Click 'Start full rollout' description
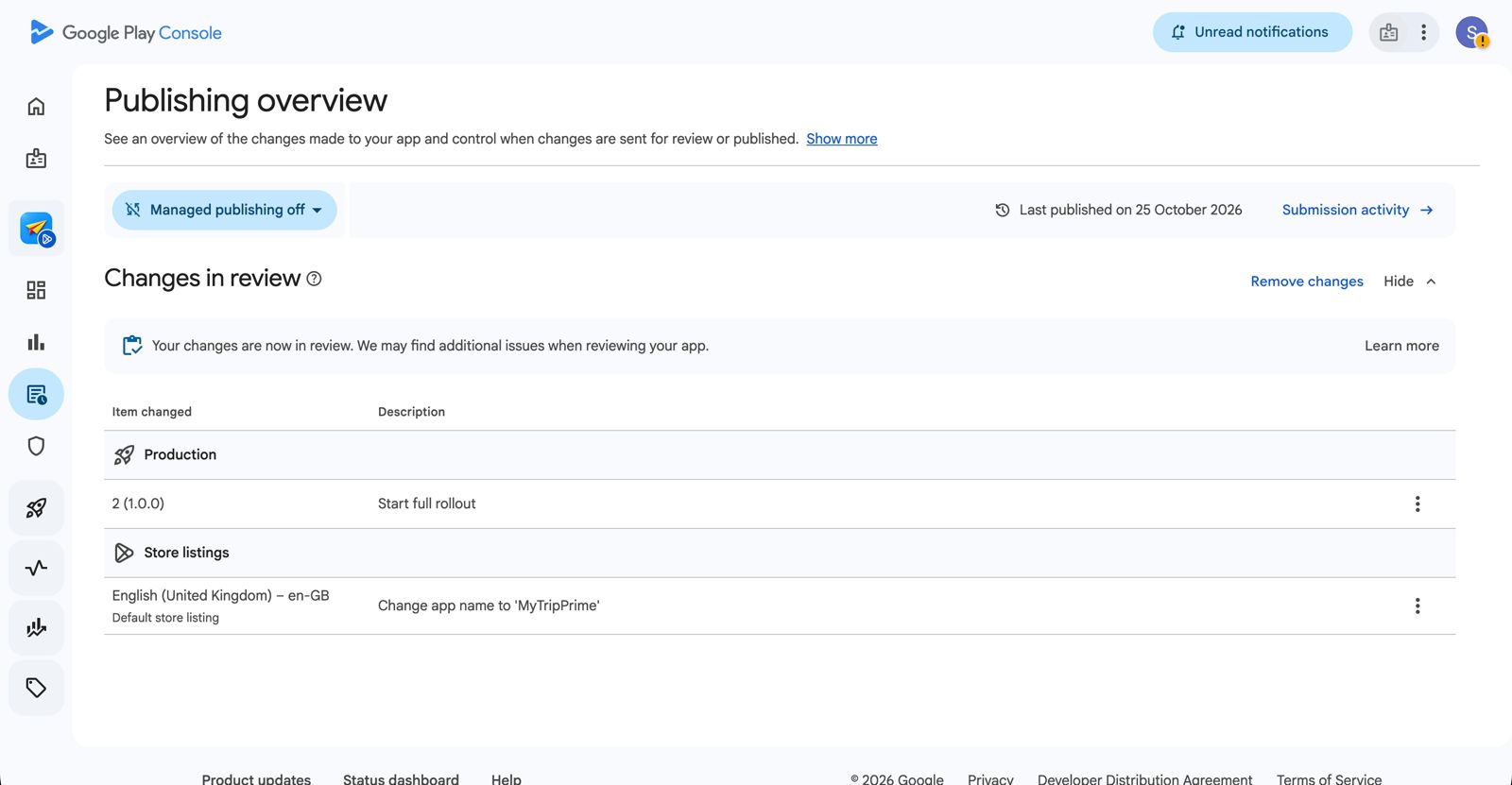Viewport: 1512px width, 785px height. pos(427,503)
